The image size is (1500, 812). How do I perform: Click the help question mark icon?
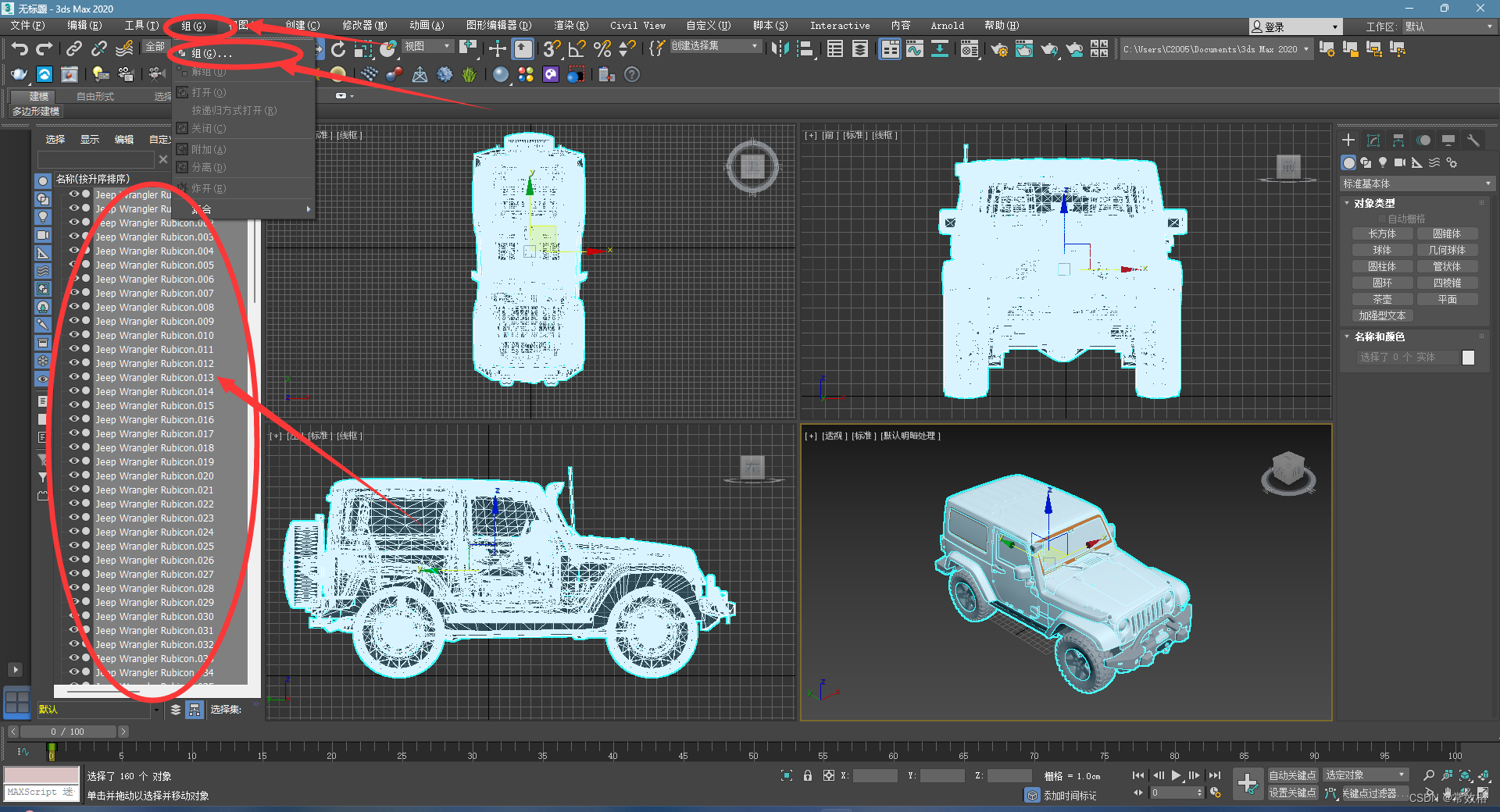click(x=632, y=74)
